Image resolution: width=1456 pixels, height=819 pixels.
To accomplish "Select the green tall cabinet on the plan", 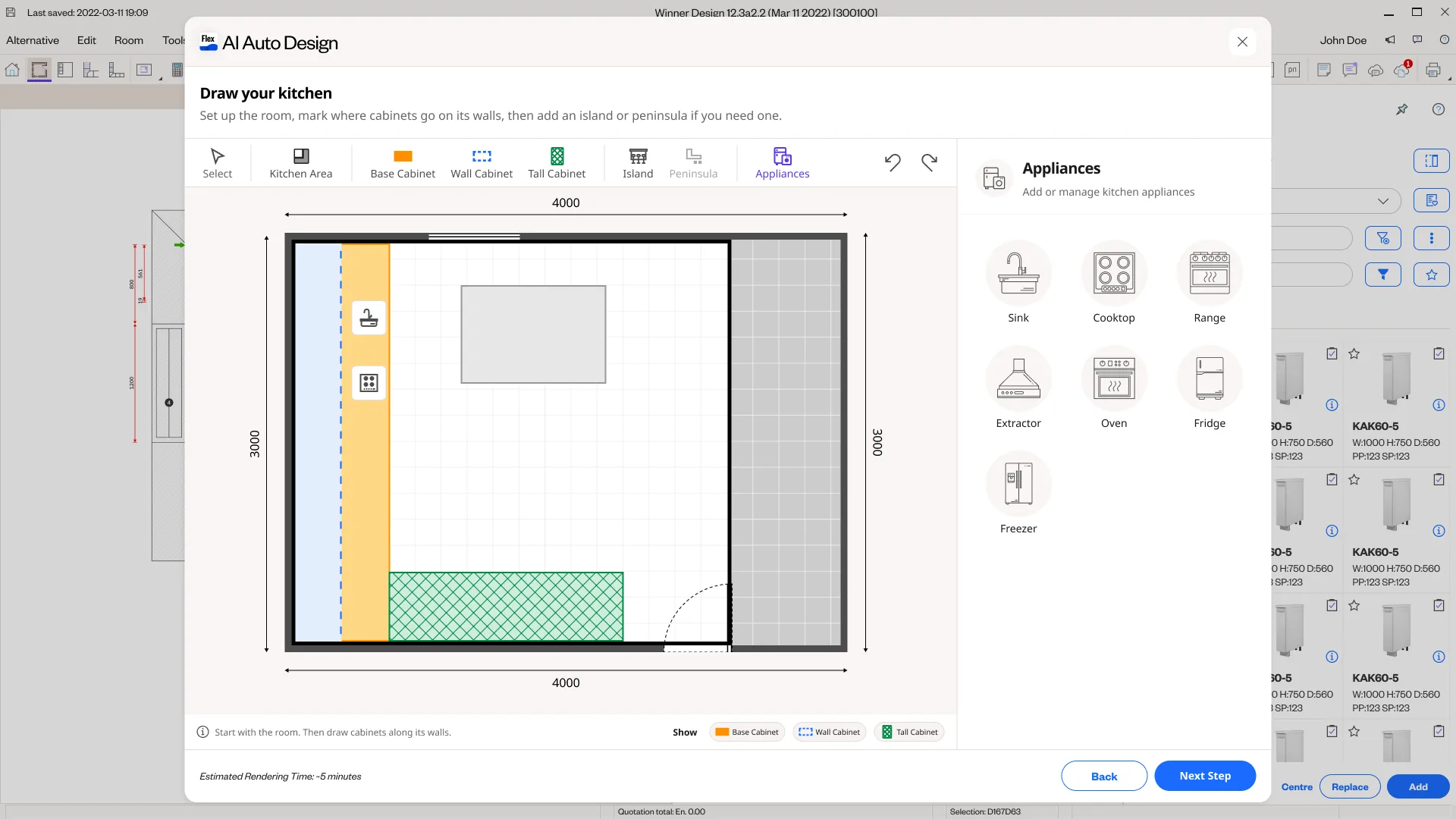I will (506, 607).
